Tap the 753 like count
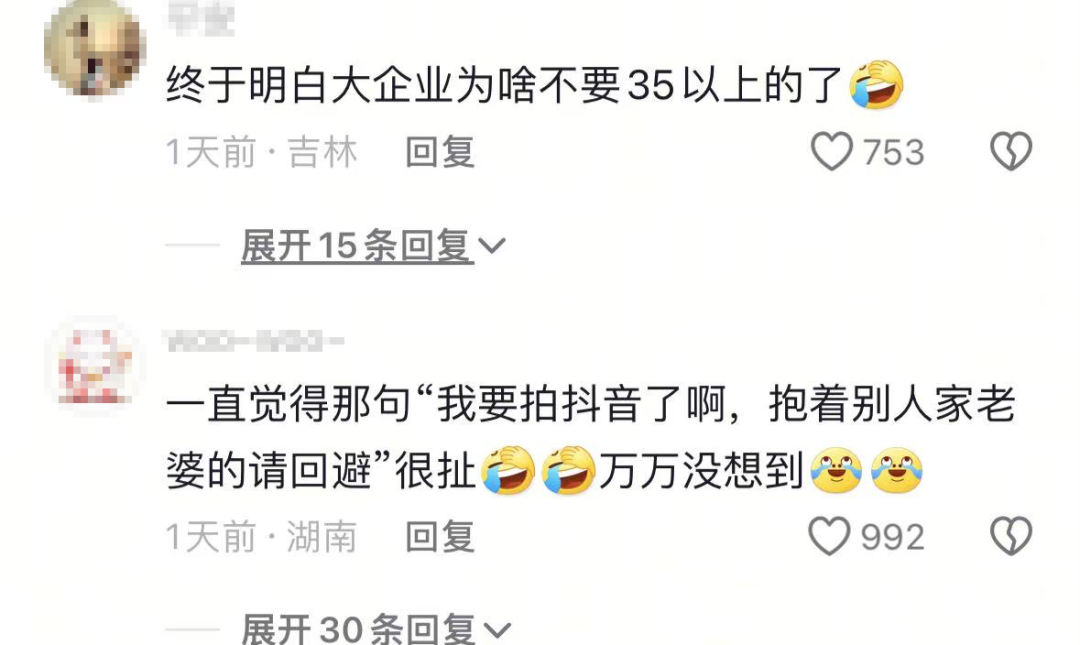 (x=893, y=152)
